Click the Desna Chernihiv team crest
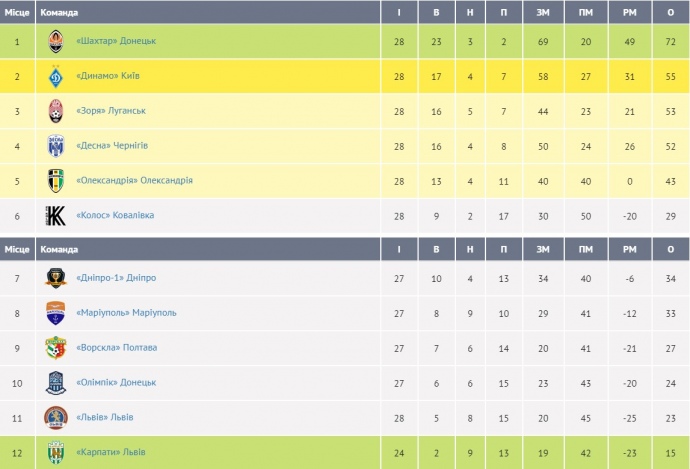The height and width of the screenshot is (469, 690). (56, 146)
